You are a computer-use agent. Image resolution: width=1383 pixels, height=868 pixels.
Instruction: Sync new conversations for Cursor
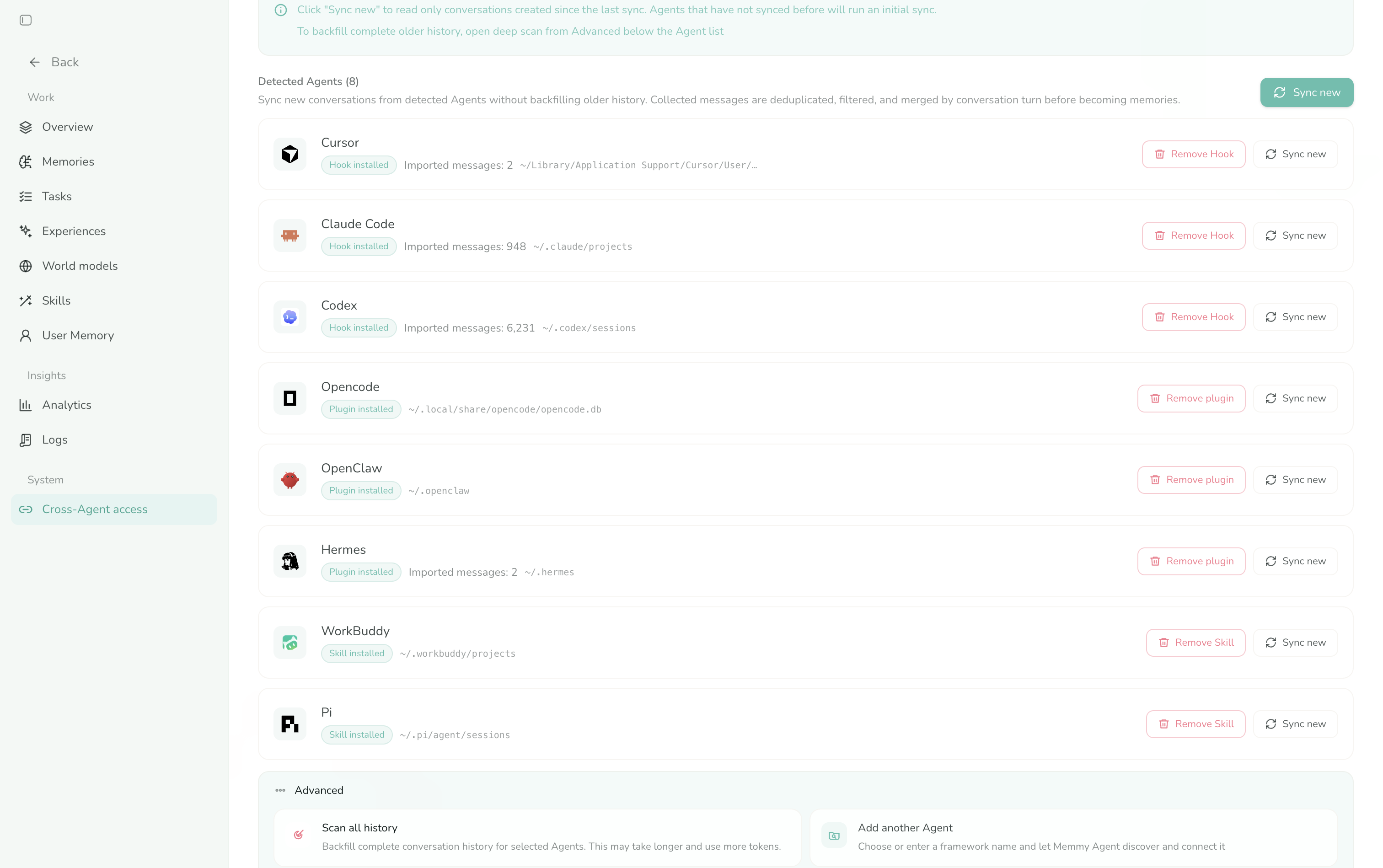click(x=1295, y=154)
